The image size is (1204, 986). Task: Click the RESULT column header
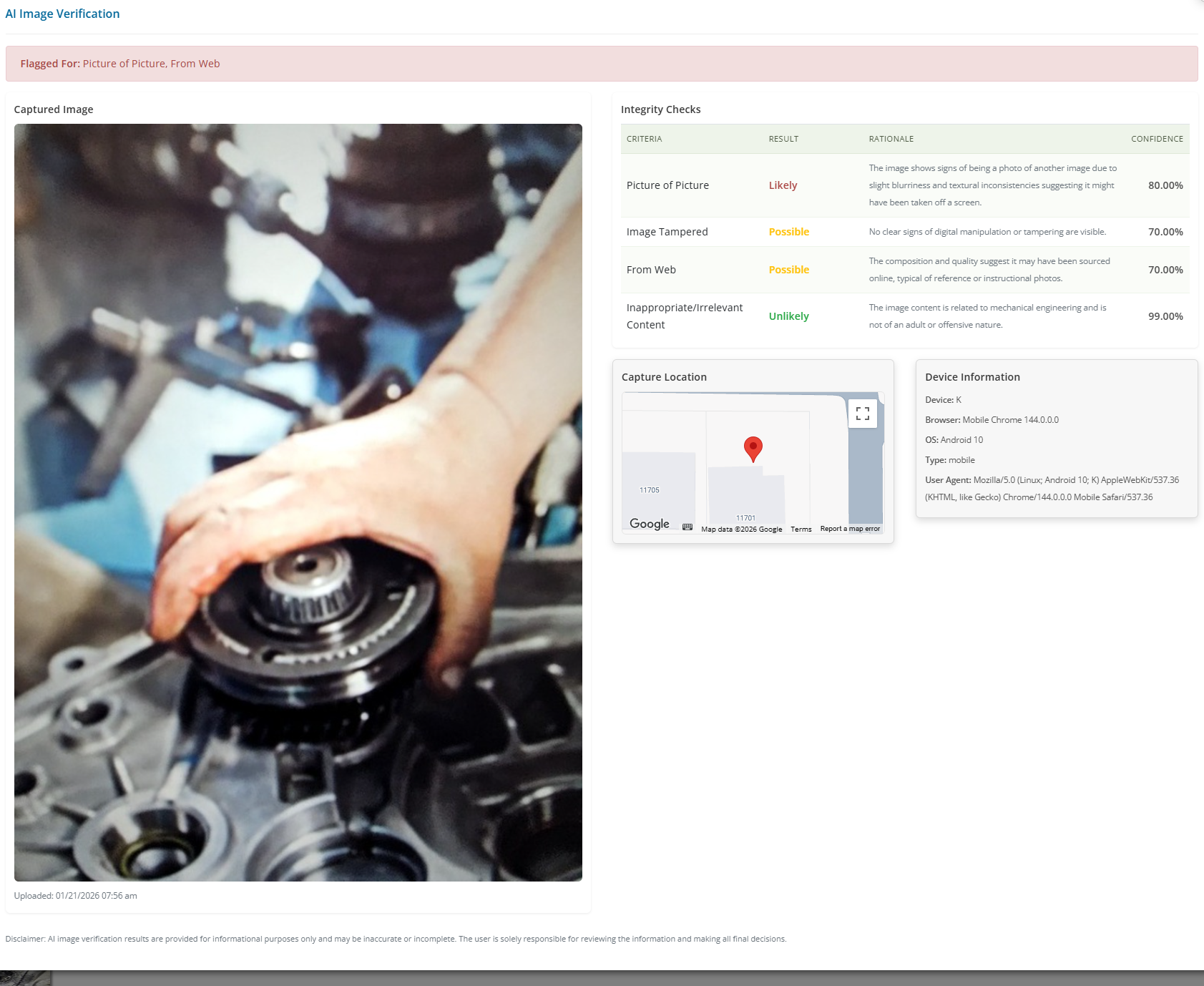click(x=783, y=139)
